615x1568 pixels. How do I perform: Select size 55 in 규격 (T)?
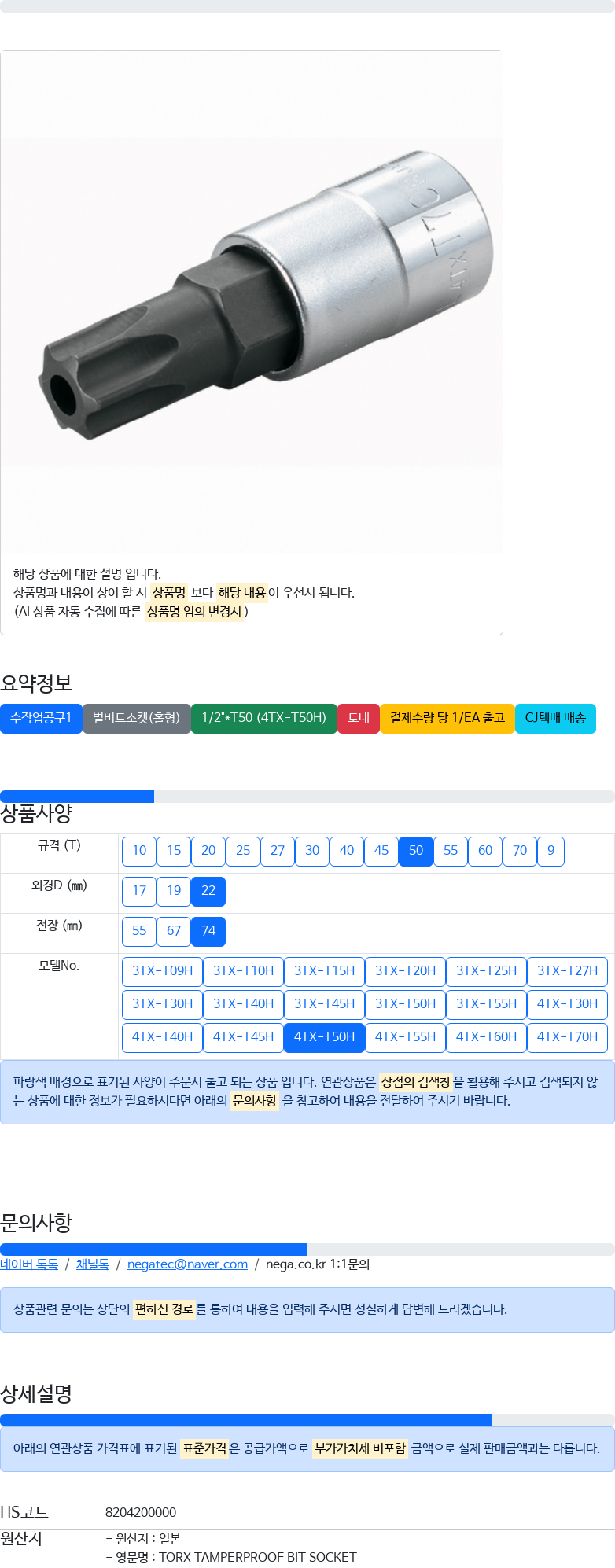tap(451, 851)
